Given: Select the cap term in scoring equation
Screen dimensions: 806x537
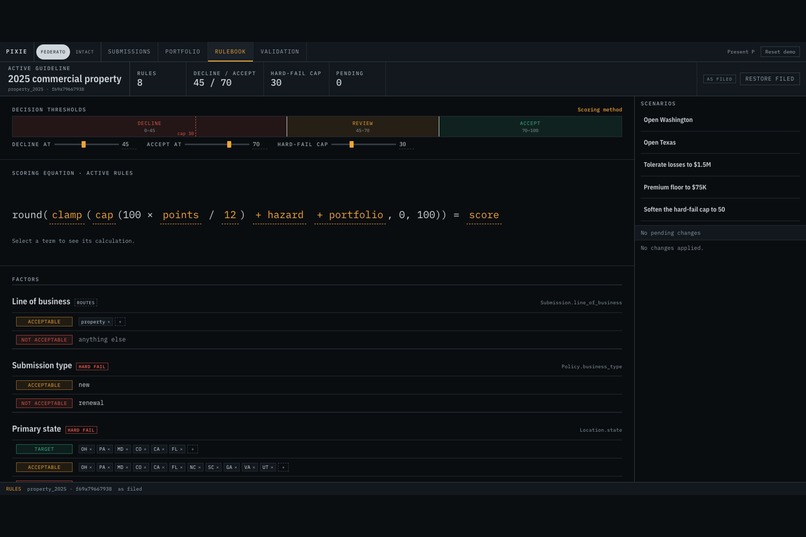Looking at the screenshot, I should (104, 215).
